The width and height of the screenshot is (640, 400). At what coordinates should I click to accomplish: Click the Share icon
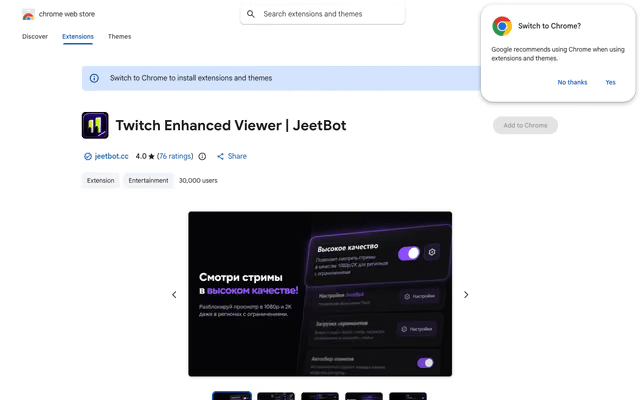pyautogui.click(x=220, y=156)
